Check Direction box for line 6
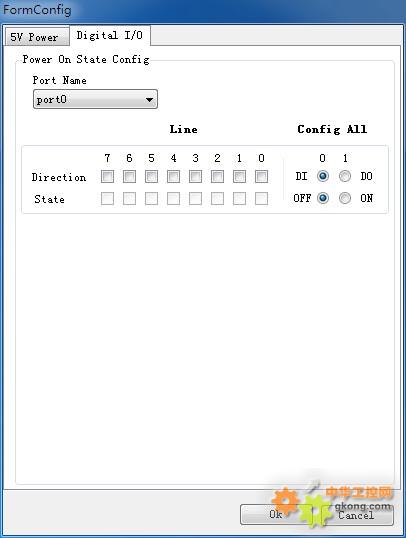406x538 pixels. (x=129, y=177)
